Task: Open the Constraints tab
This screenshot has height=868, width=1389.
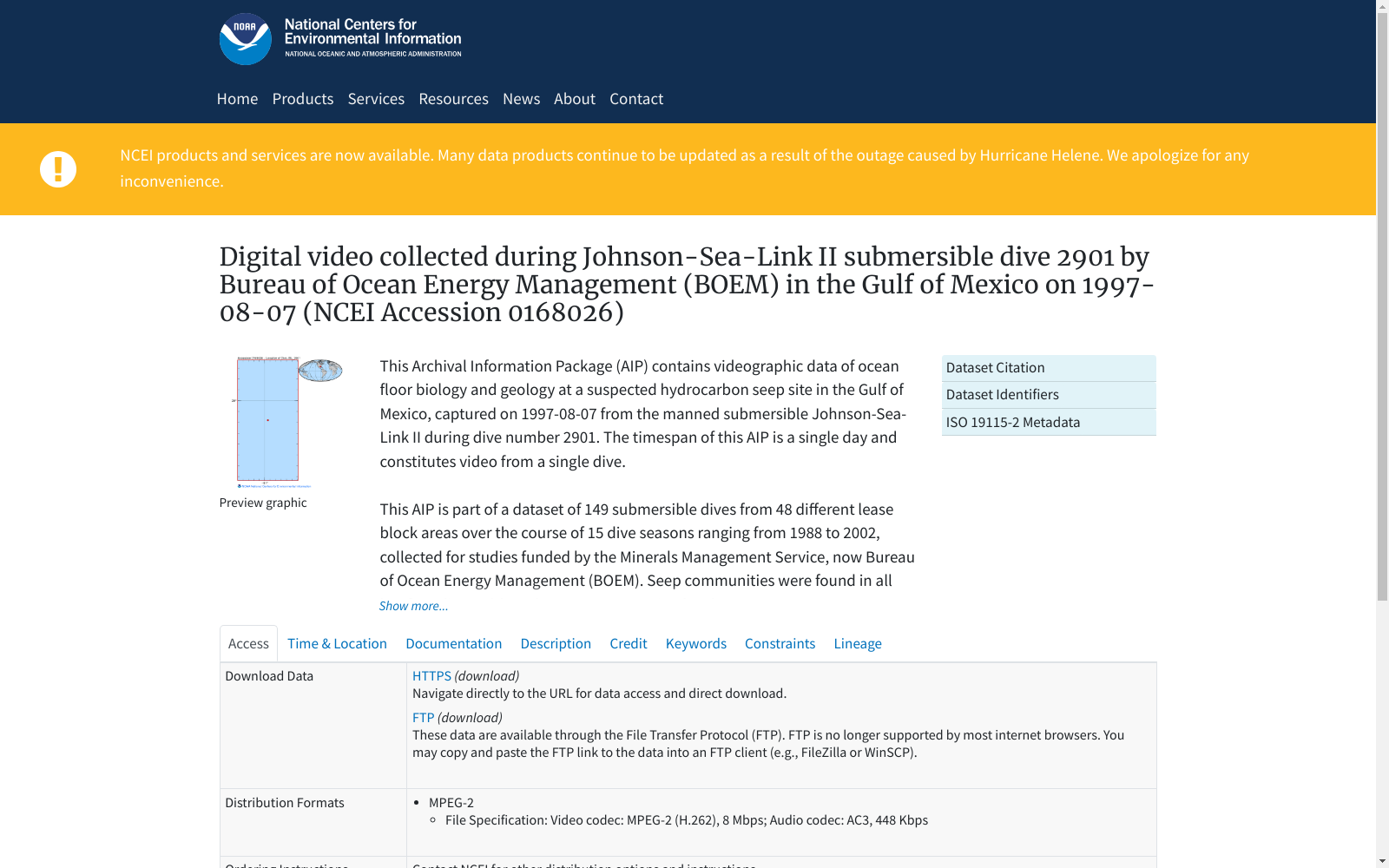Action: (780, 643)
